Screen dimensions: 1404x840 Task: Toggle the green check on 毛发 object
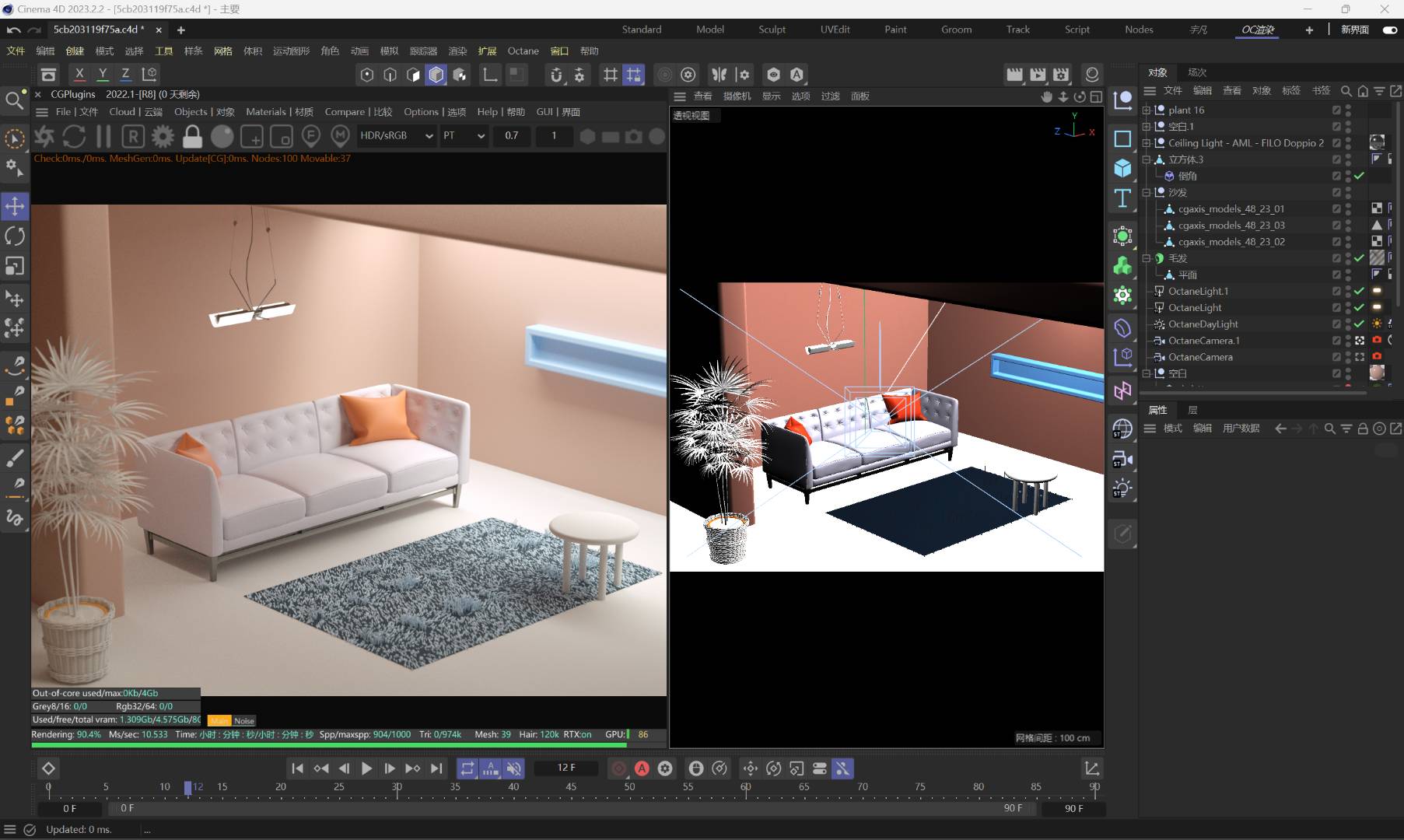(1359, 258)
